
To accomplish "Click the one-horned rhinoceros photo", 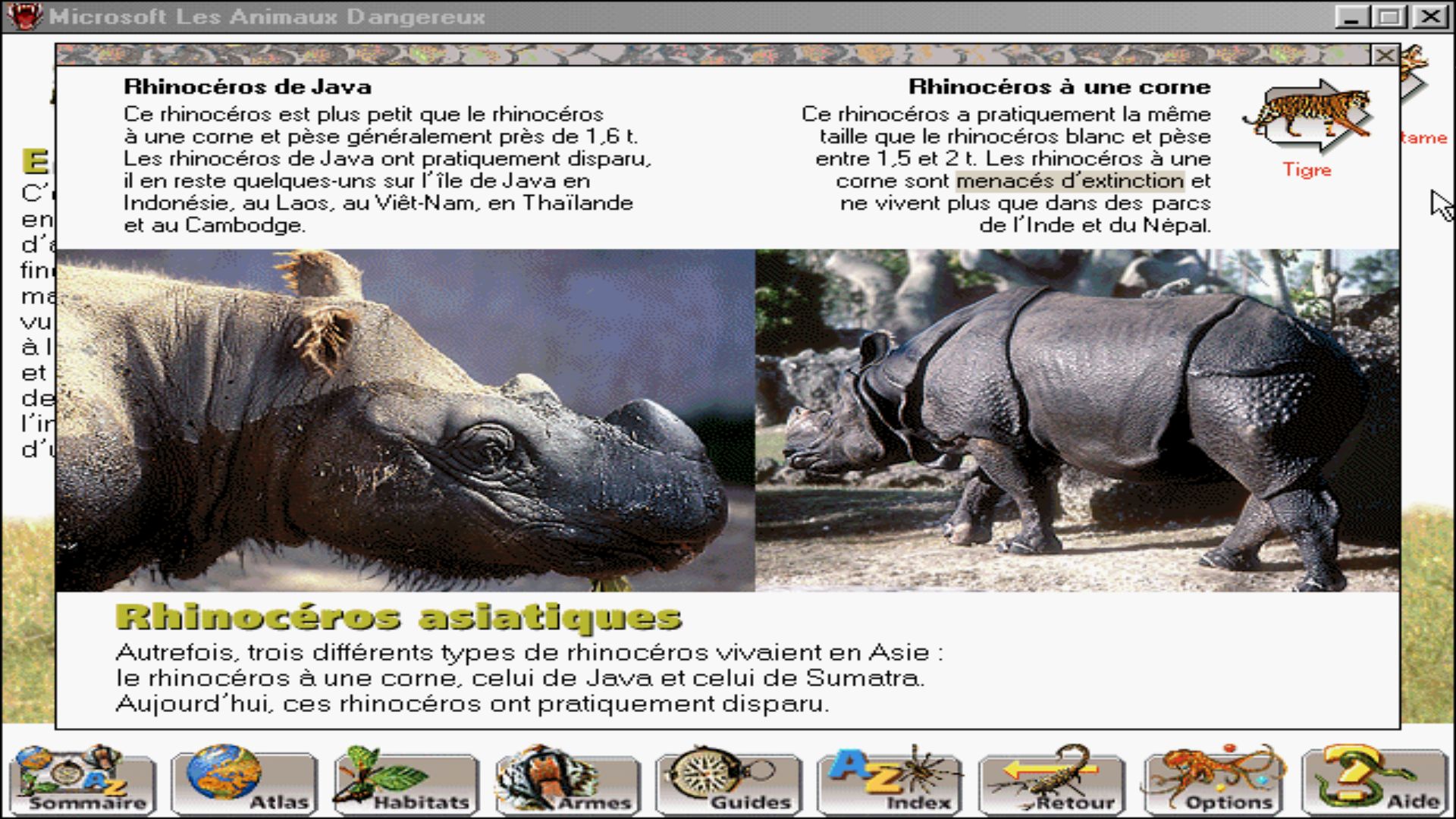I will (1077, 420).
